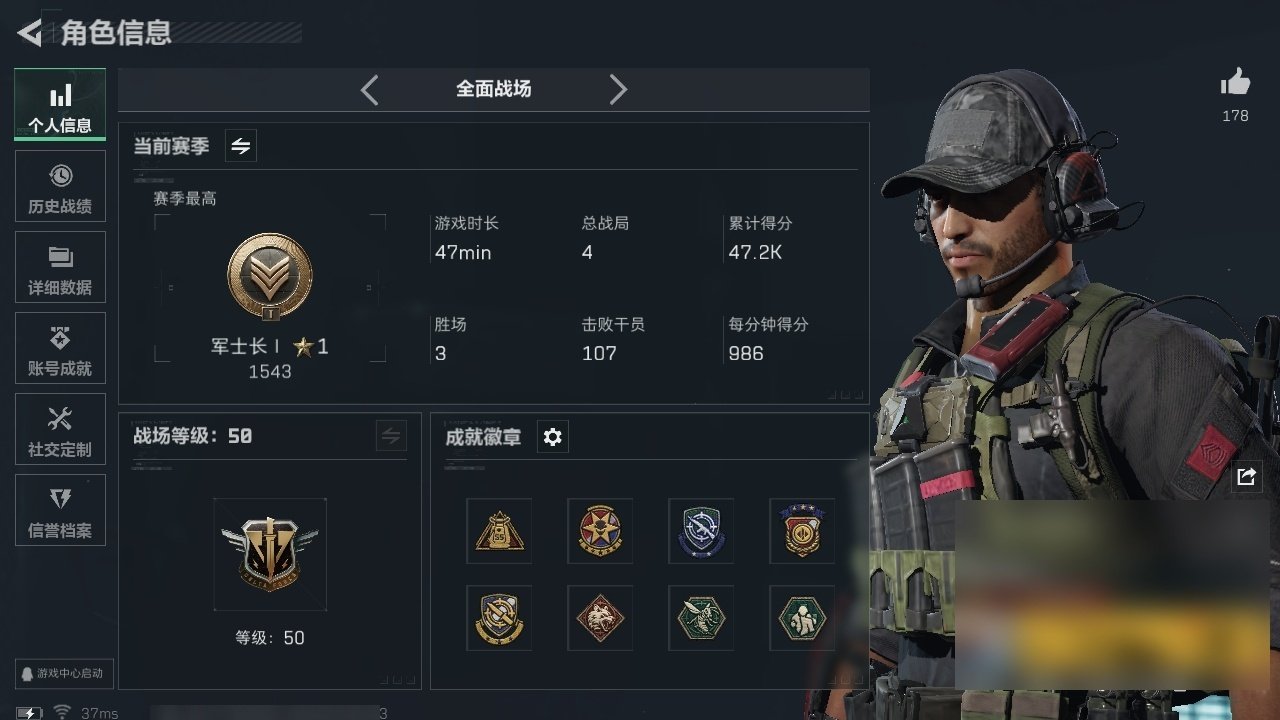This screenshot has width=1280, height=720.
Task: Select the yellow triangle S5 badge
Action: click(499, 531)
